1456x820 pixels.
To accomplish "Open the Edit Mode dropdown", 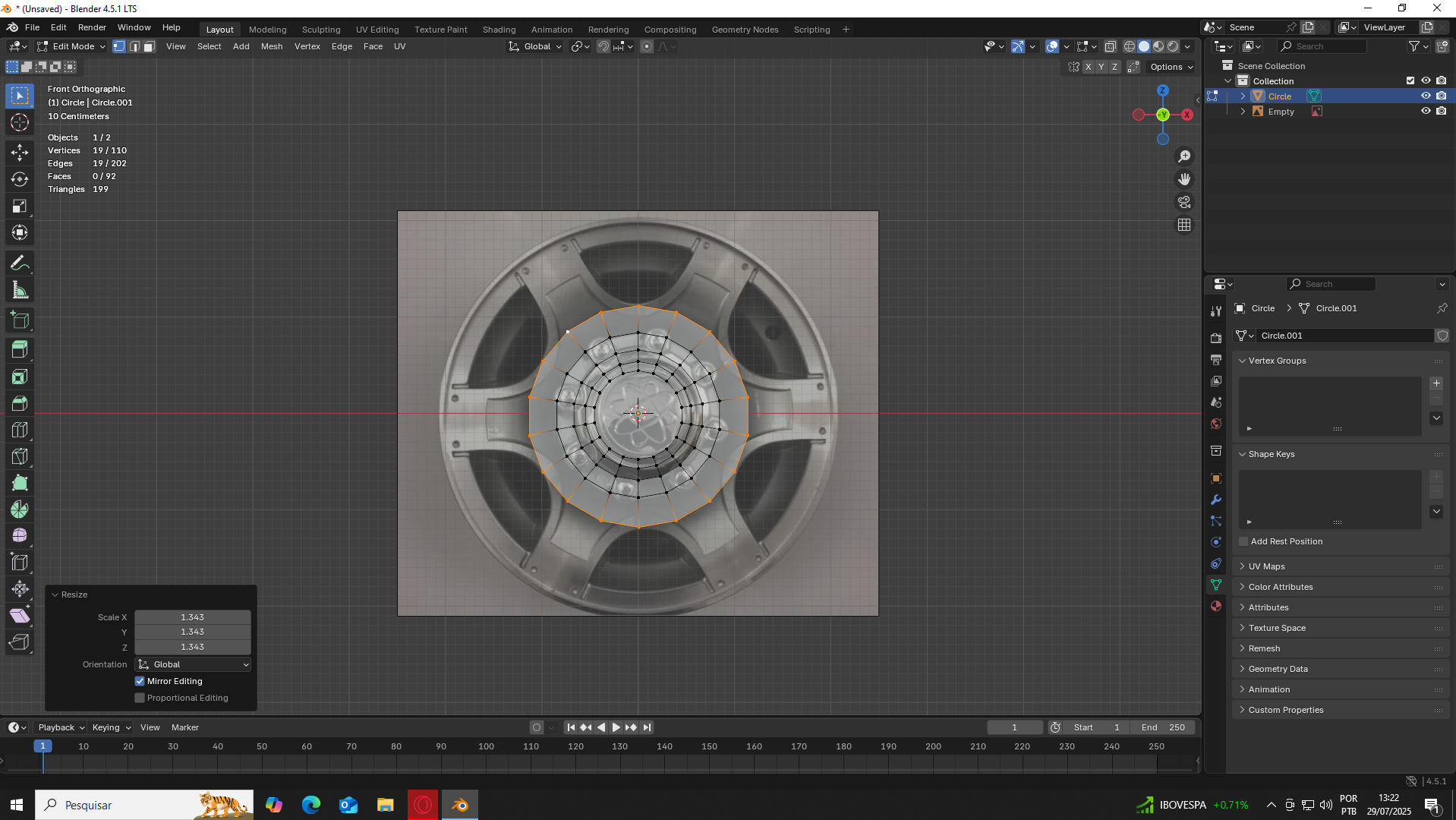I will pos(72,46).
